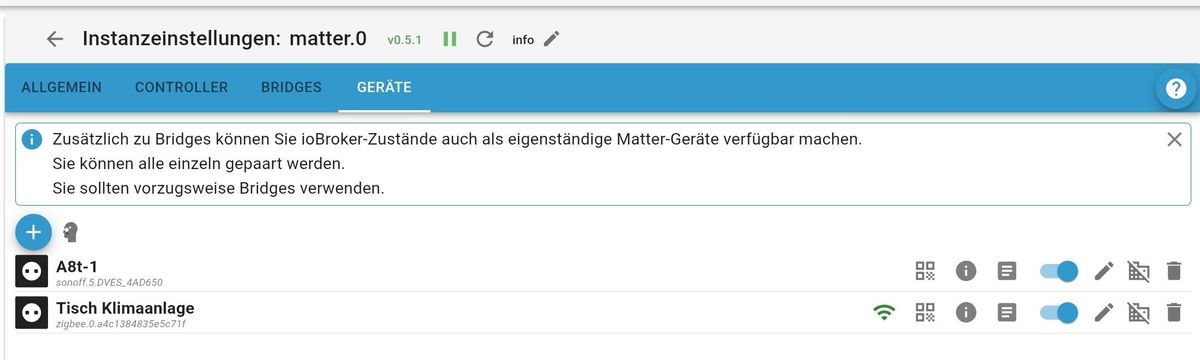The image size is (1200, 360).
Task: Click the head-shaped icon beside the plus button
Action: click(70, 232)
